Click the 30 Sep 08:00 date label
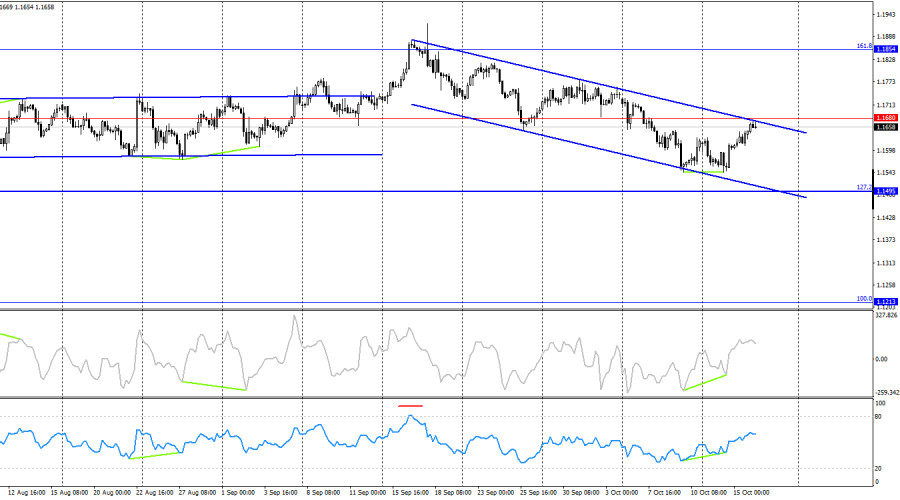 click(581, 493)
